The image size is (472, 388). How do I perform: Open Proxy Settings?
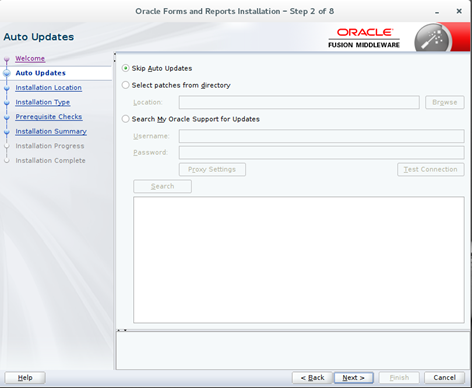[212, 169]
